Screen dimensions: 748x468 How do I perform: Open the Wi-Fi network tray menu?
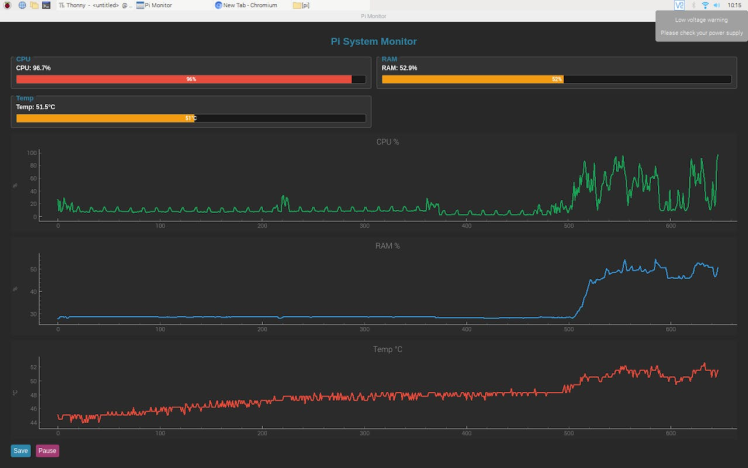pyautogui.click(x=705, y=5)
